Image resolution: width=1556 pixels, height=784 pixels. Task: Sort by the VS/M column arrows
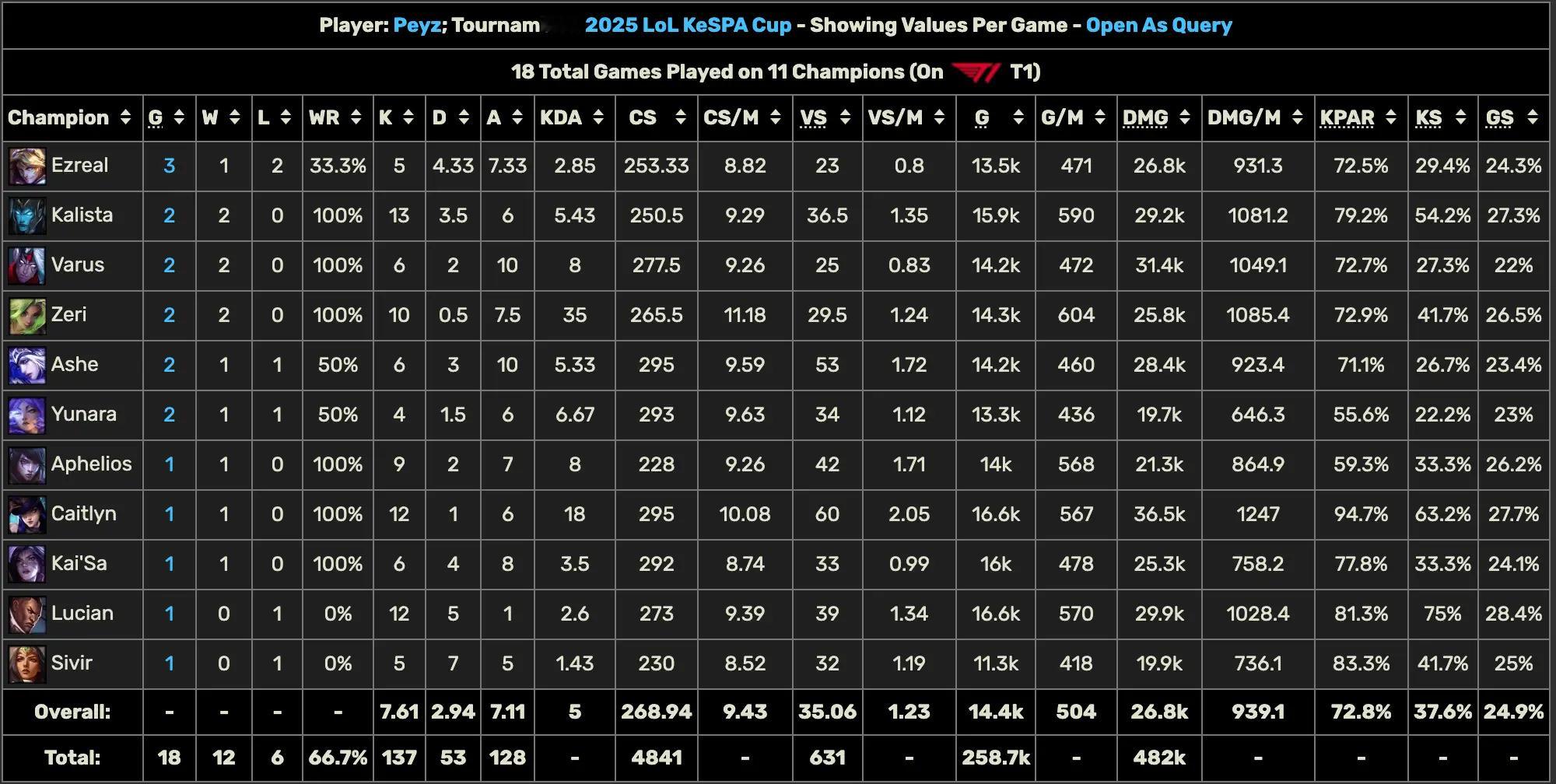(x=939, y=117)
